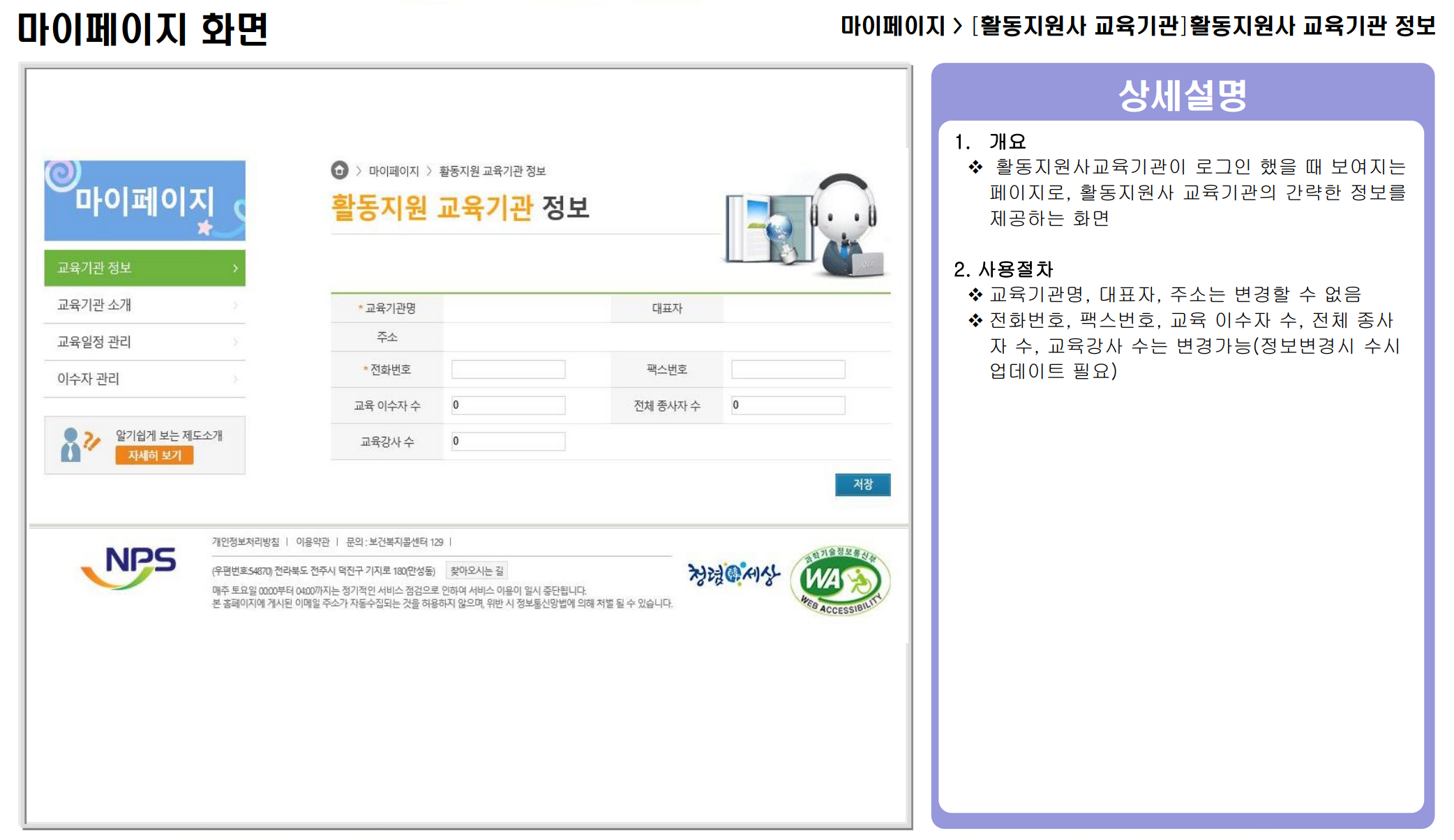Screen dimensions: 1454x840
Task: Click the home icon in the breadcrumb
Action: point(339,170)
